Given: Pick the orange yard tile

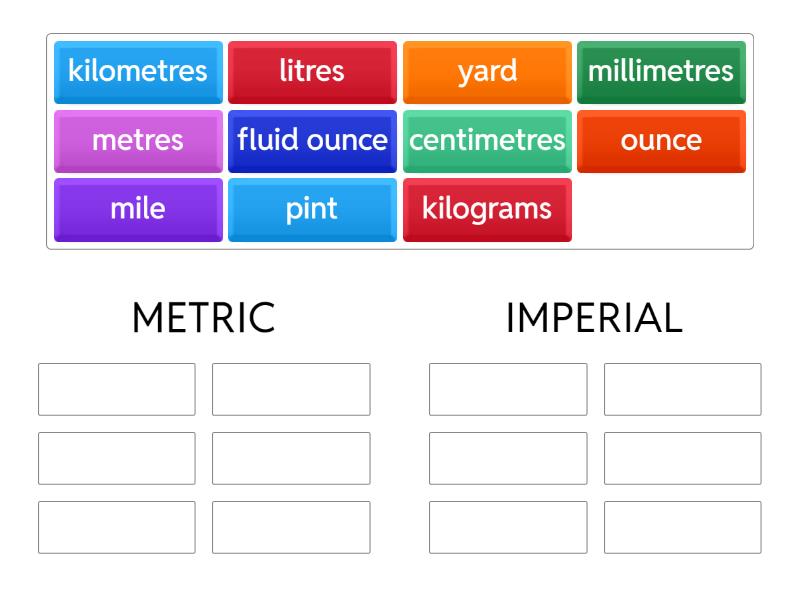Looking at the screenshot, I should (487, 71).
